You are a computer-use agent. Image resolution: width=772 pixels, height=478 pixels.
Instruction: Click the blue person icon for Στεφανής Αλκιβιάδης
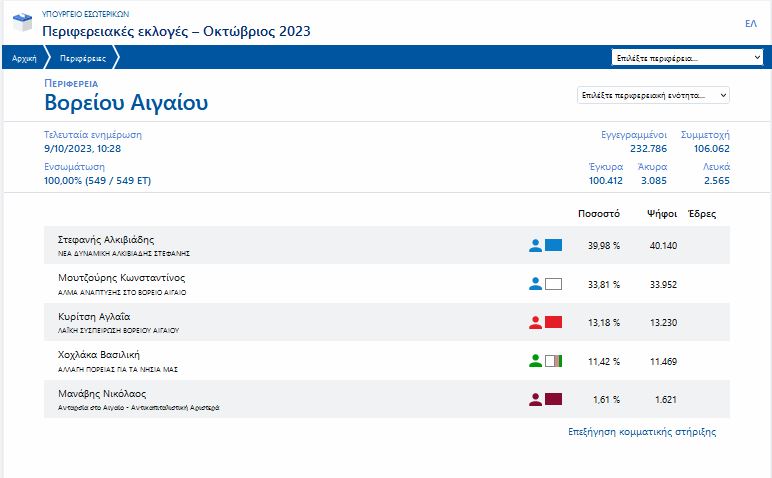point(535,245)
